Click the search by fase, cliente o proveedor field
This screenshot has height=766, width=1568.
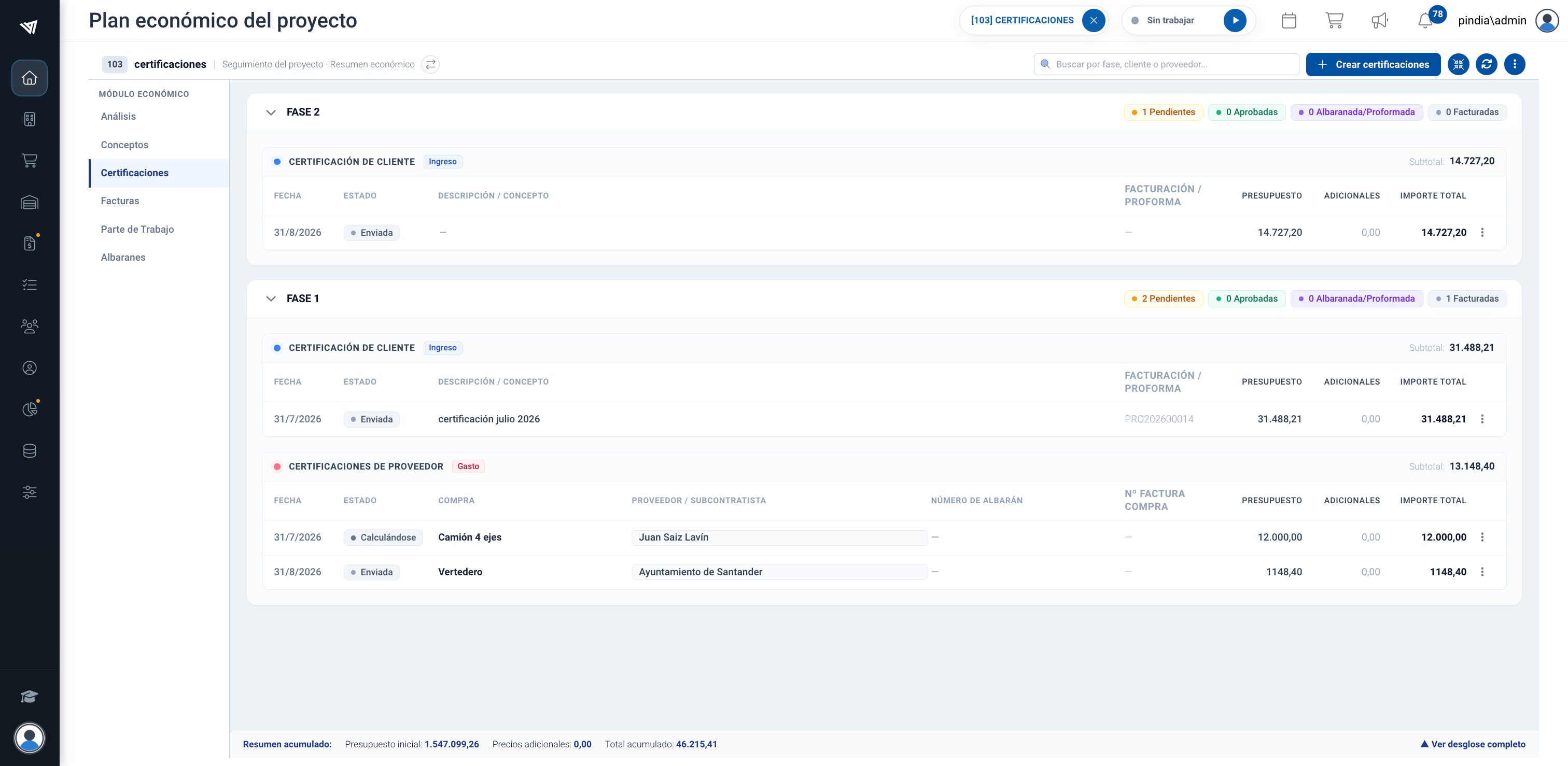1166,64
